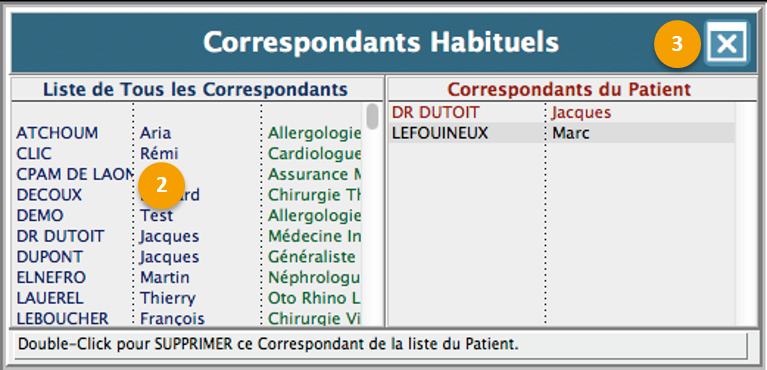The image size is (767, 370).
Task: Select DR DUTOIT in all correspondents list
Action: (x=60, y=236)
